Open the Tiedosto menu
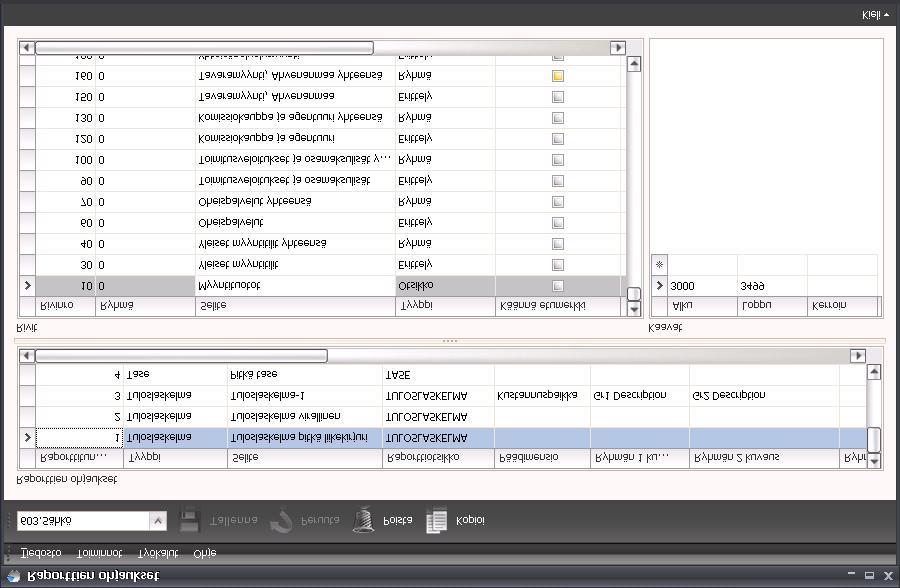900x588 pixels. pyautogui.click(x=41, y=553)
